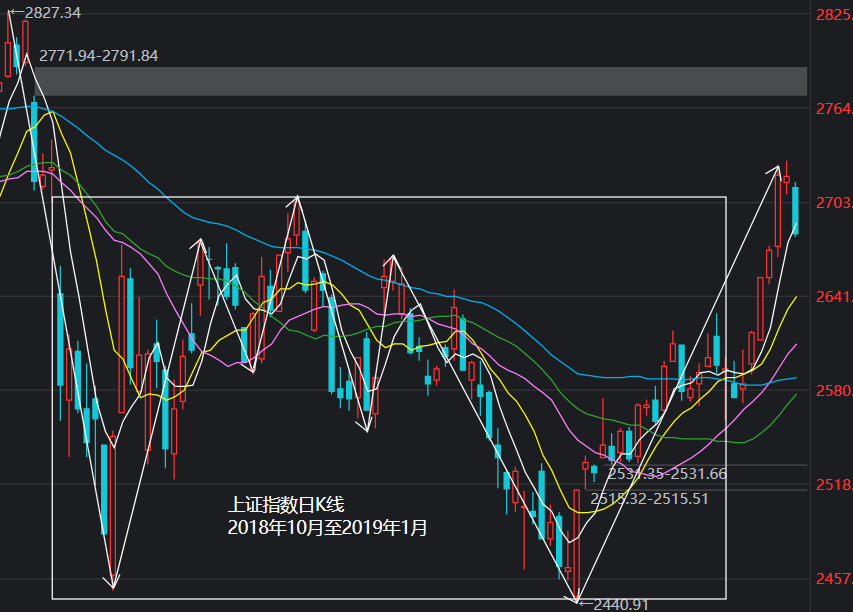The width and height of the screenshot is (853, 612).
Task: Click the right end of green moving average line
Action: pyautogui.click(x=796, y=395)
